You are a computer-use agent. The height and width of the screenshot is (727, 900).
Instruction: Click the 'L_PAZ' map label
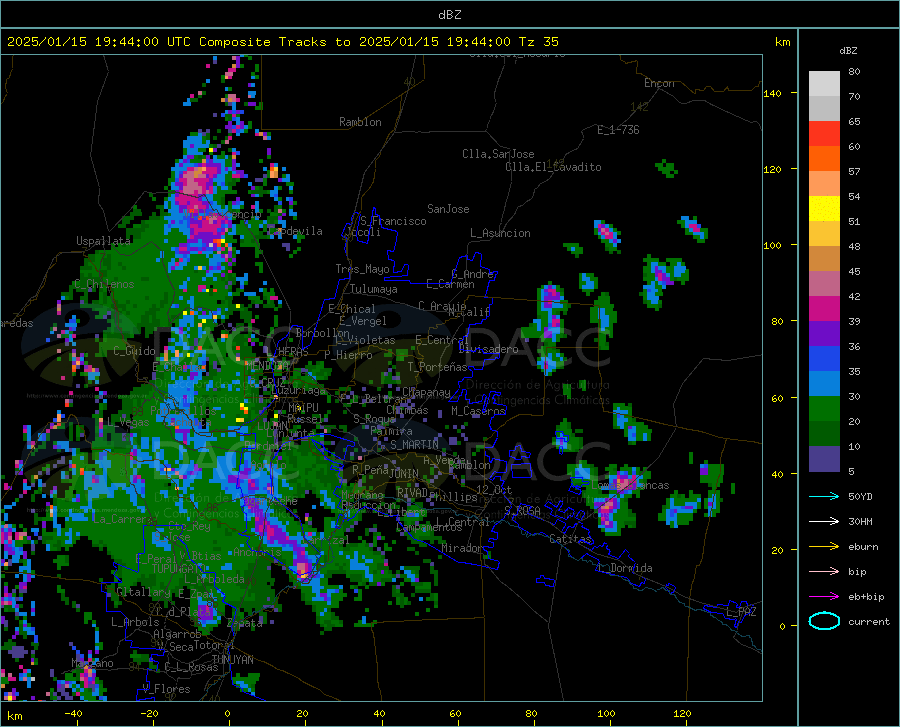pos(741,612)
